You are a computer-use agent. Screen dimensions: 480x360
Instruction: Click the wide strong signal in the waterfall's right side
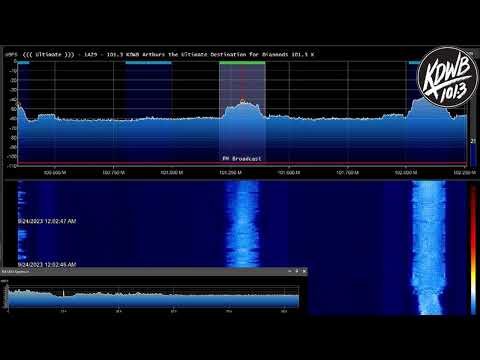tap(429, 247)
